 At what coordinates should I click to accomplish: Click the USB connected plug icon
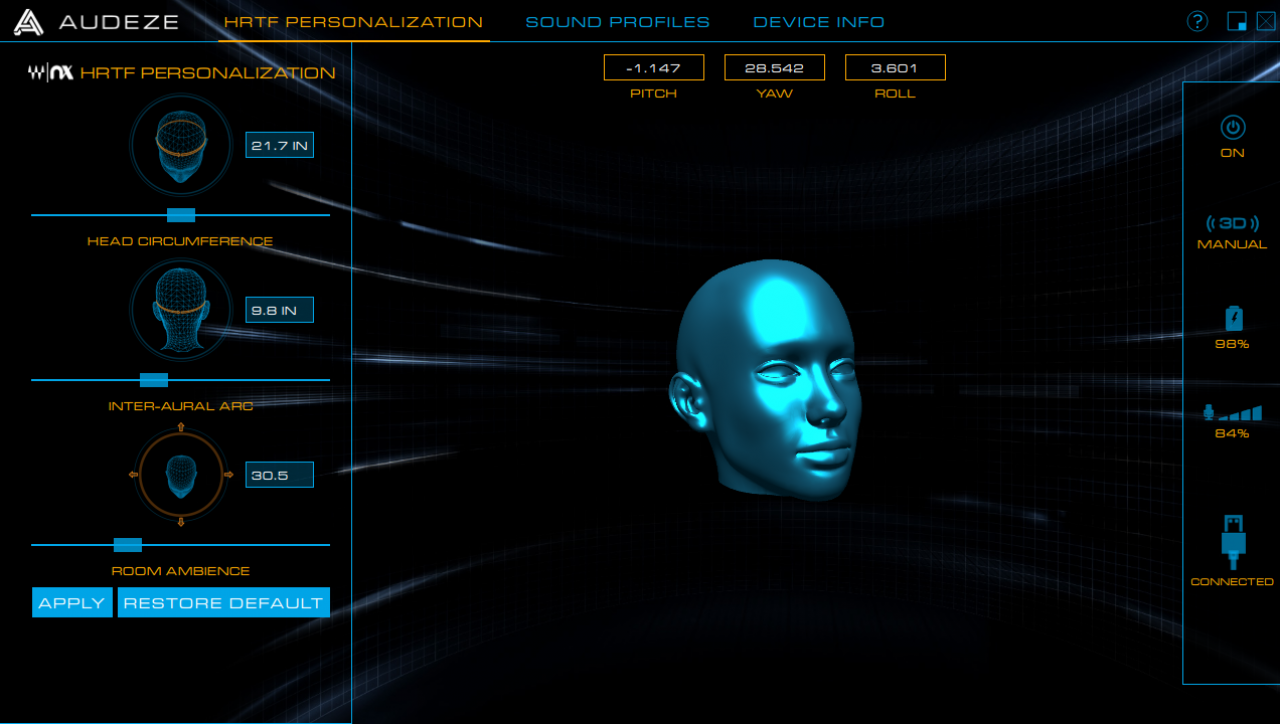click(1233, 541)
